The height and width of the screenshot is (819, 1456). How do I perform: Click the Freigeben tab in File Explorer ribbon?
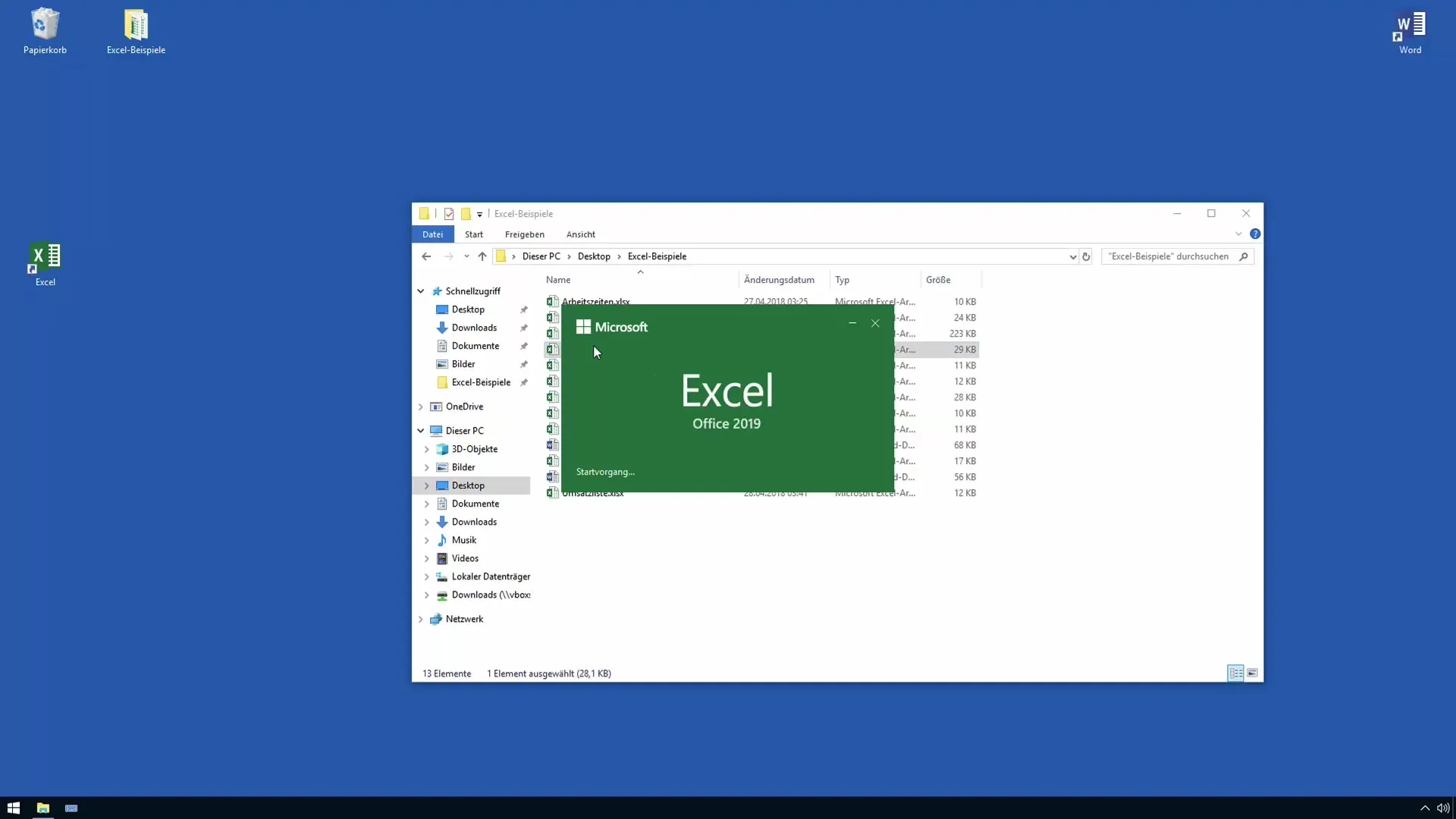[x=524, y=234]
